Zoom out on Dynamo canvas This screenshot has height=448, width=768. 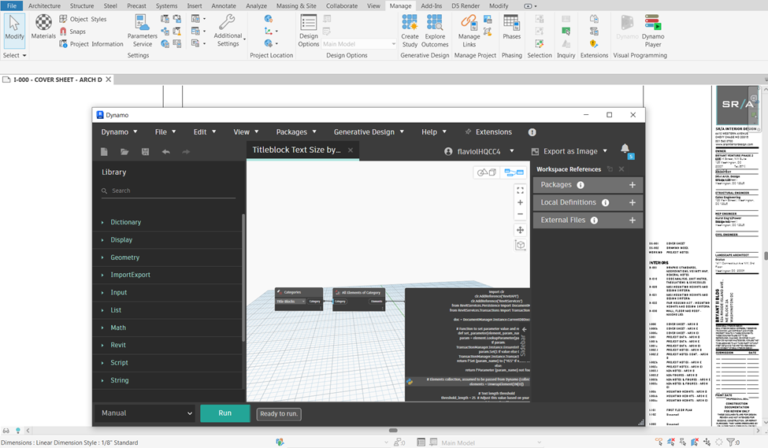(520, 214)
